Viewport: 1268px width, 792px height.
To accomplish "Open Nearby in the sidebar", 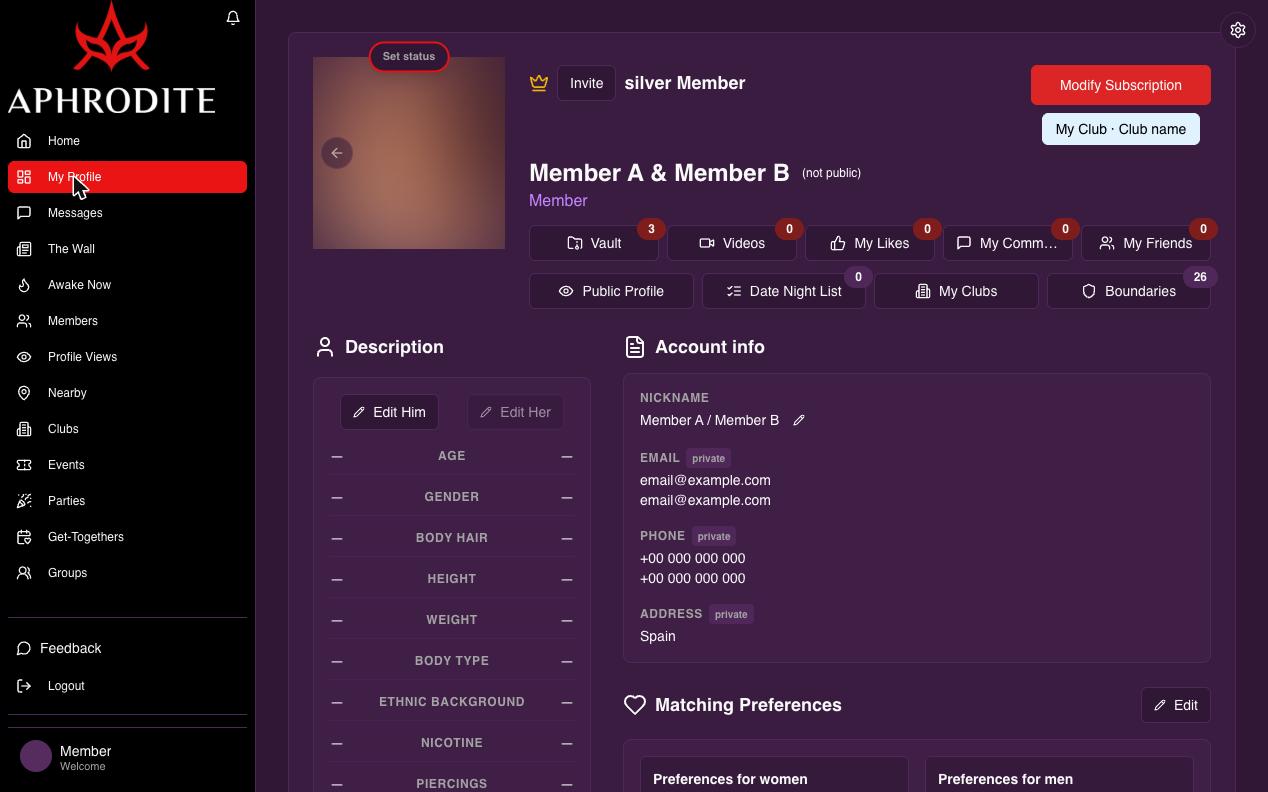I will point(128,393).
